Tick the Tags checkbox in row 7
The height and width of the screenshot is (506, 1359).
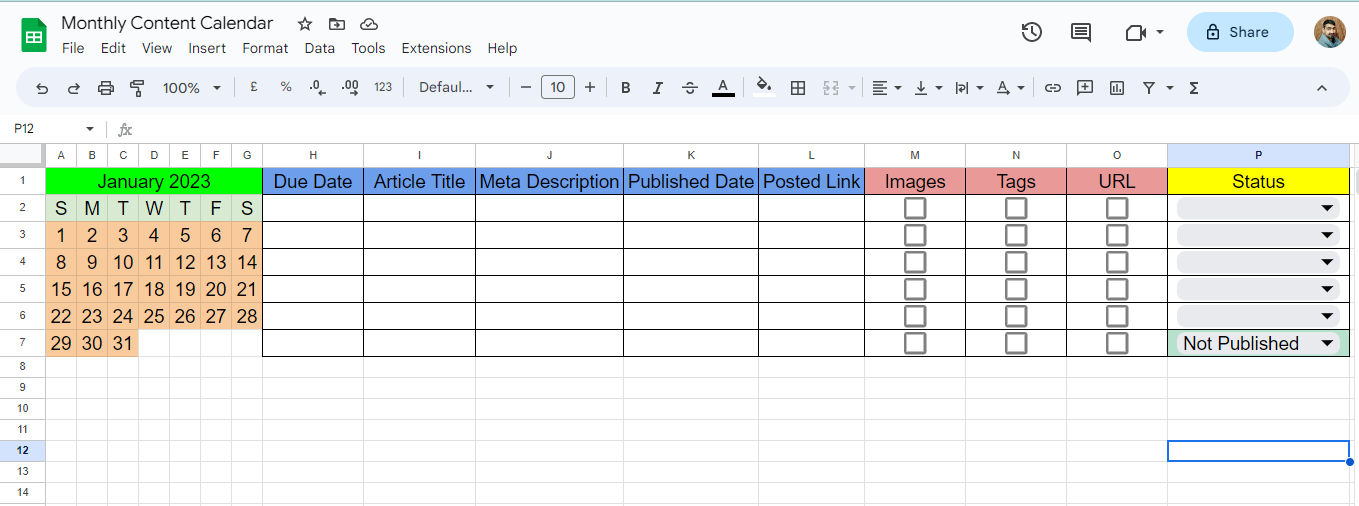(1016, 343)
